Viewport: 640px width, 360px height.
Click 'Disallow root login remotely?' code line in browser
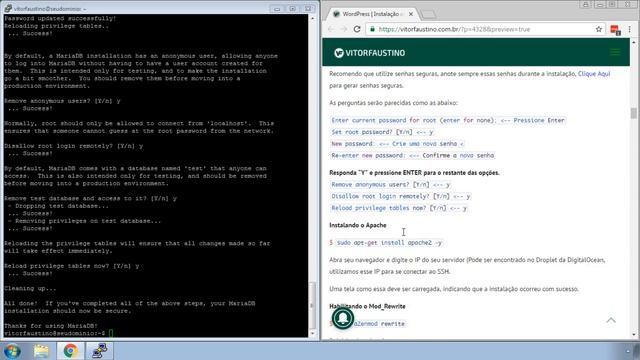tap(401, 196)
